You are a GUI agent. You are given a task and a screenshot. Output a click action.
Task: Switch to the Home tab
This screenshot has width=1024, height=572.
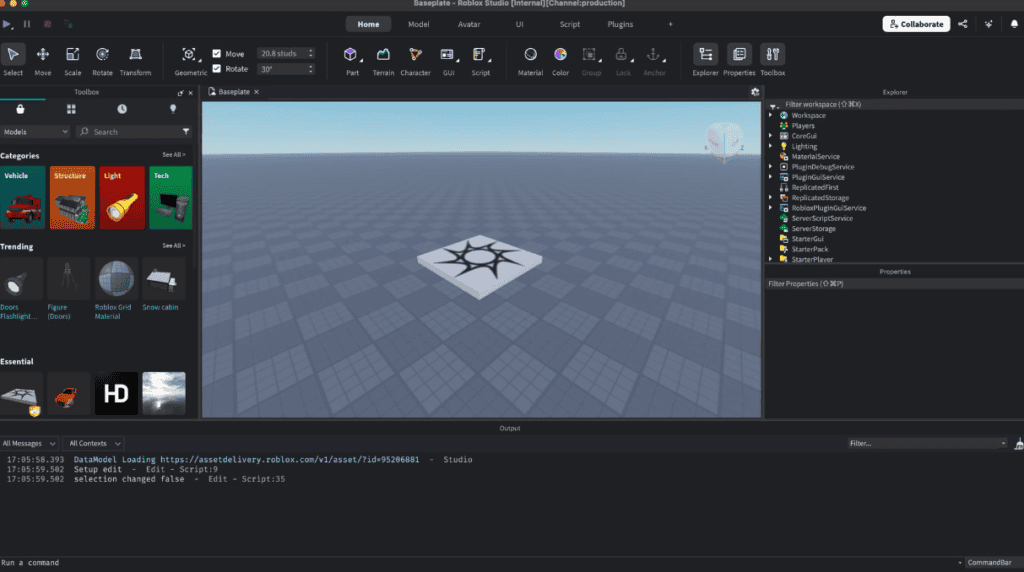(368, 24)
